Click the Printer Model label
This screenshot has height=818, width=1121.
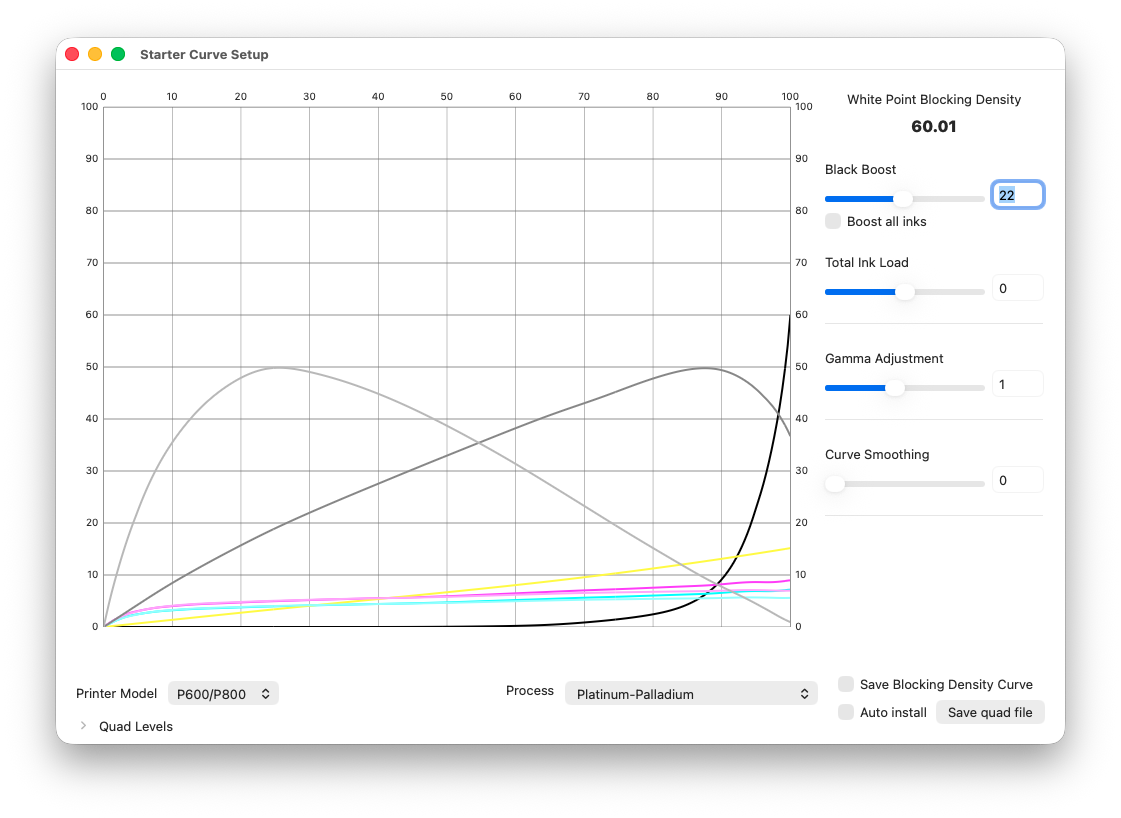pos(117,694)
